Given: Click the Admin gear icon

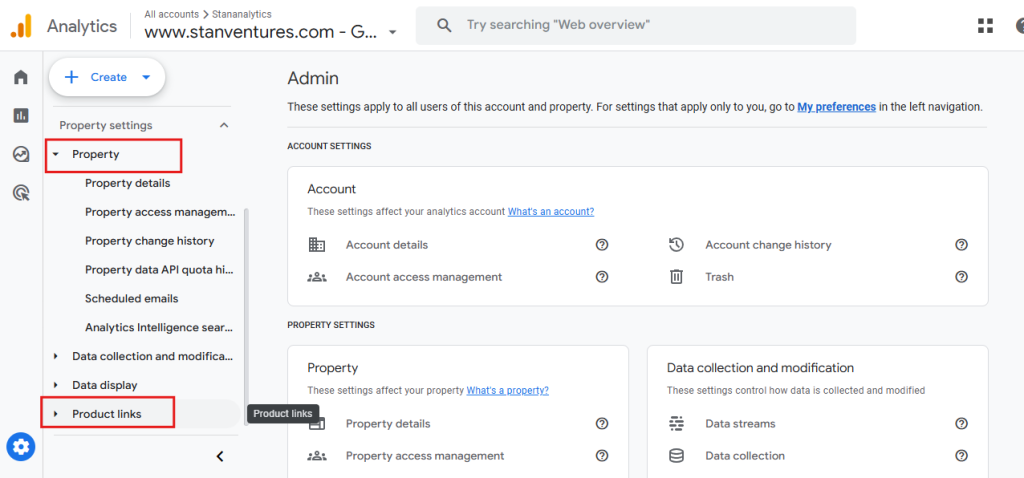Looking at the screenshot, I should click(x=21, y=447).
